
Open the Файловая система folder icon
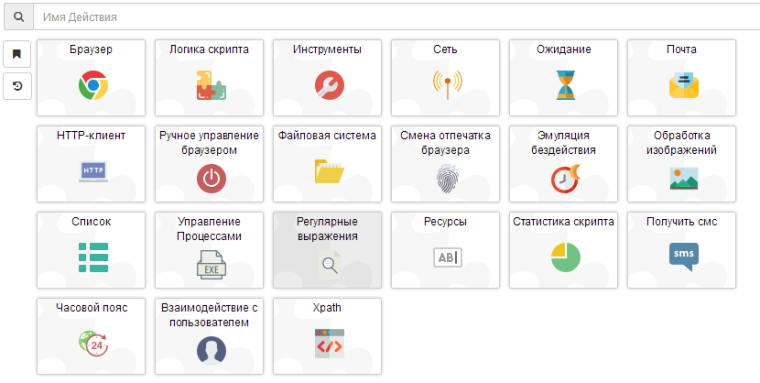(330, 172)
